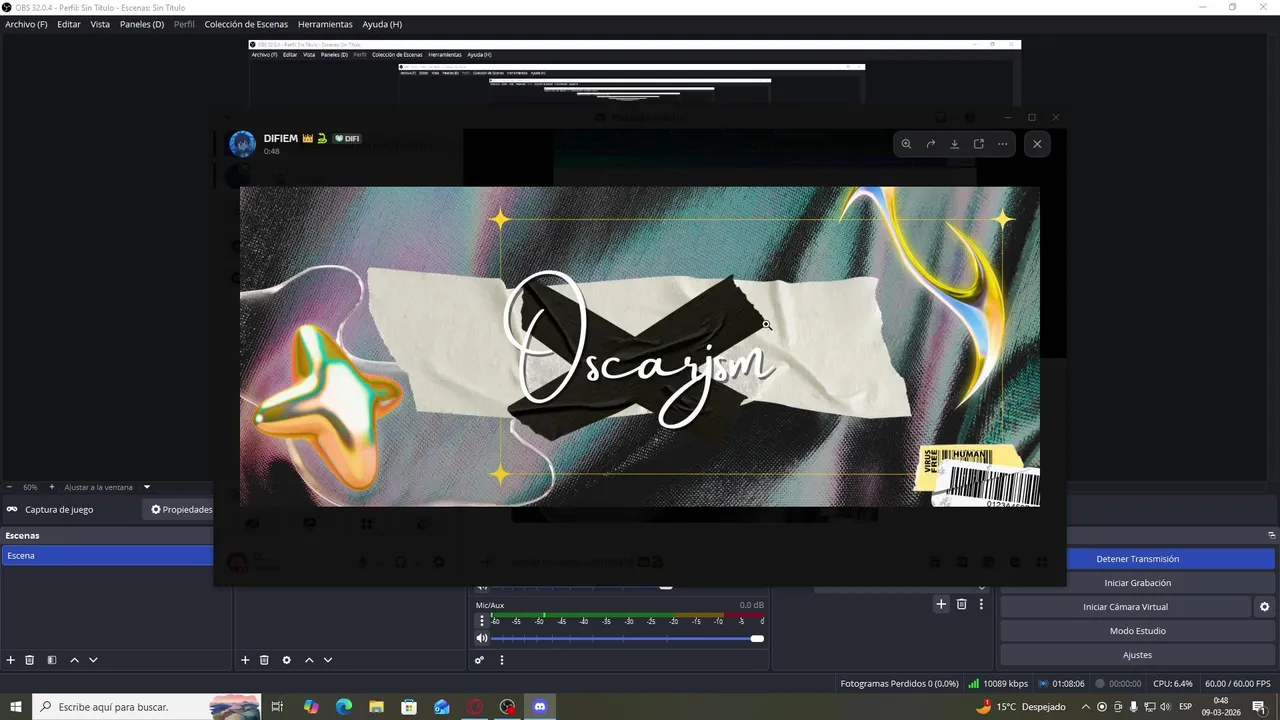This screenshot has width=1280, height=720.
Task: Open the Archivo (F) menu
Action: pos(26,24)
